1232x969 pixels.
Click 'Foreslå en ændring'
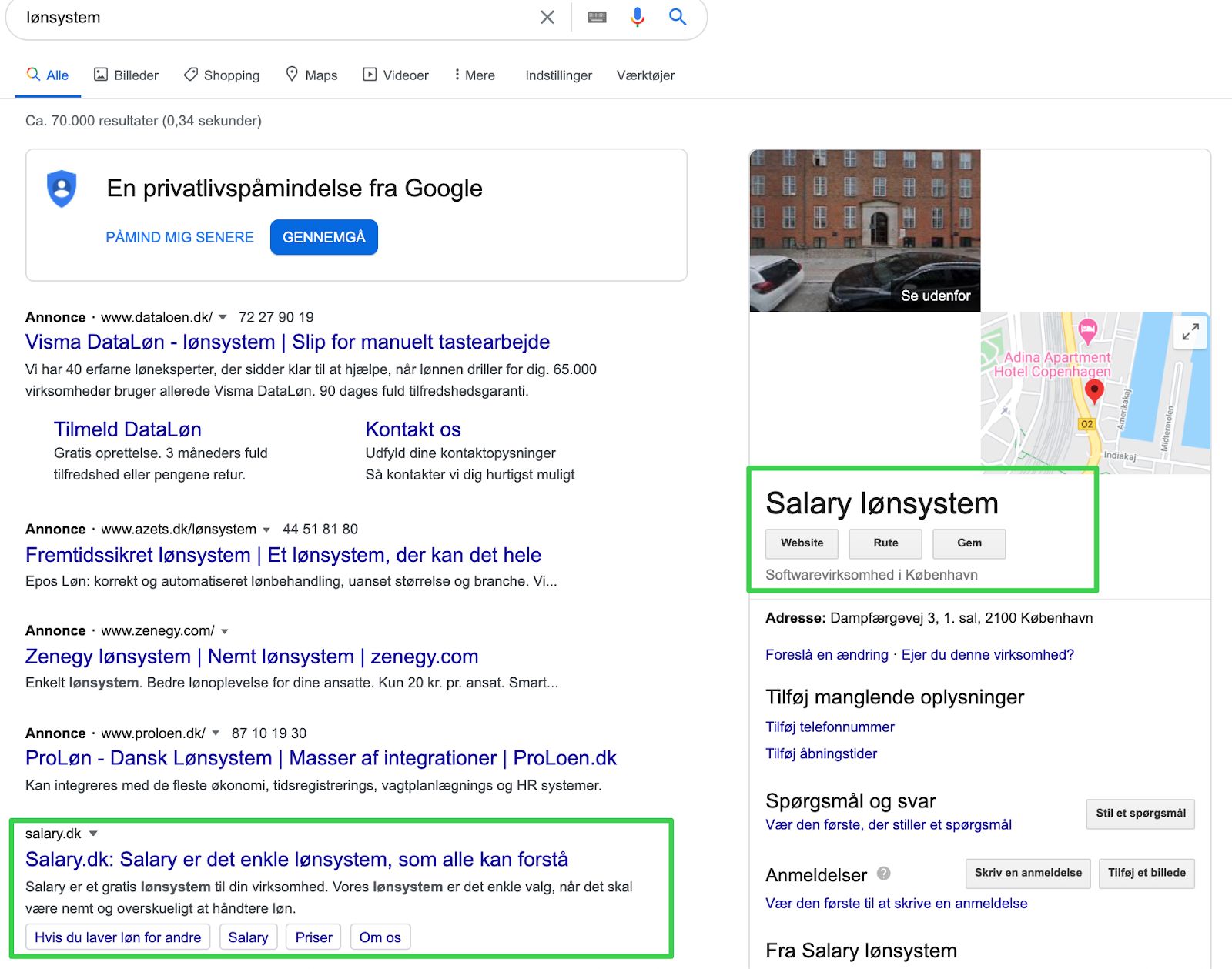click(x=827, y=655)
